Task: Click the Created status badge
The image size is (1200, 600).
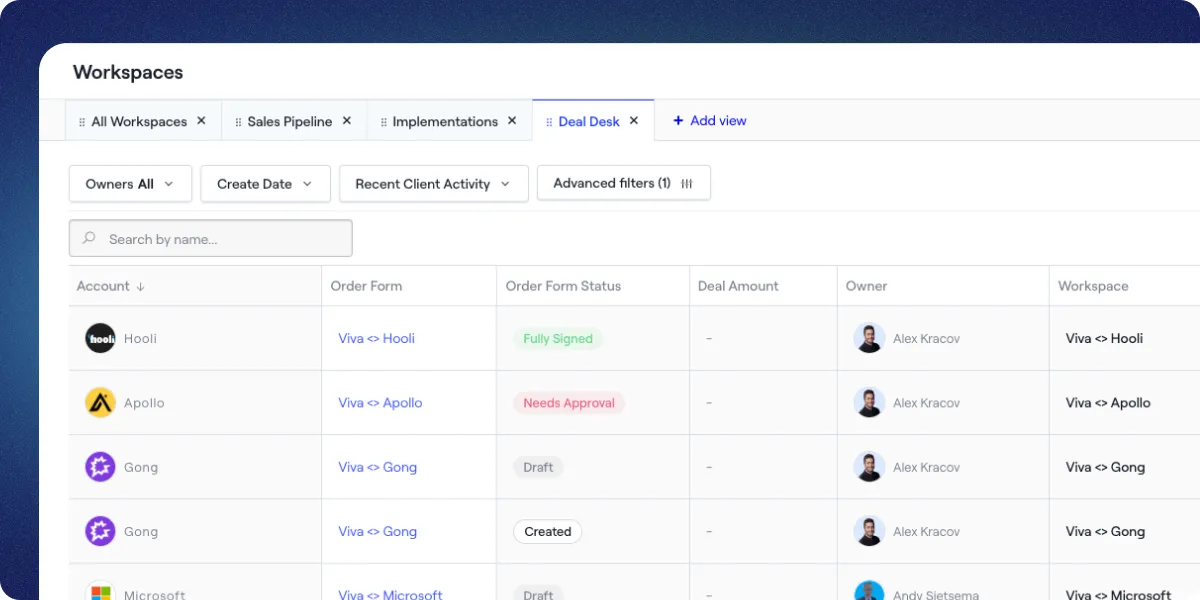Action: (x=547, y=531)
